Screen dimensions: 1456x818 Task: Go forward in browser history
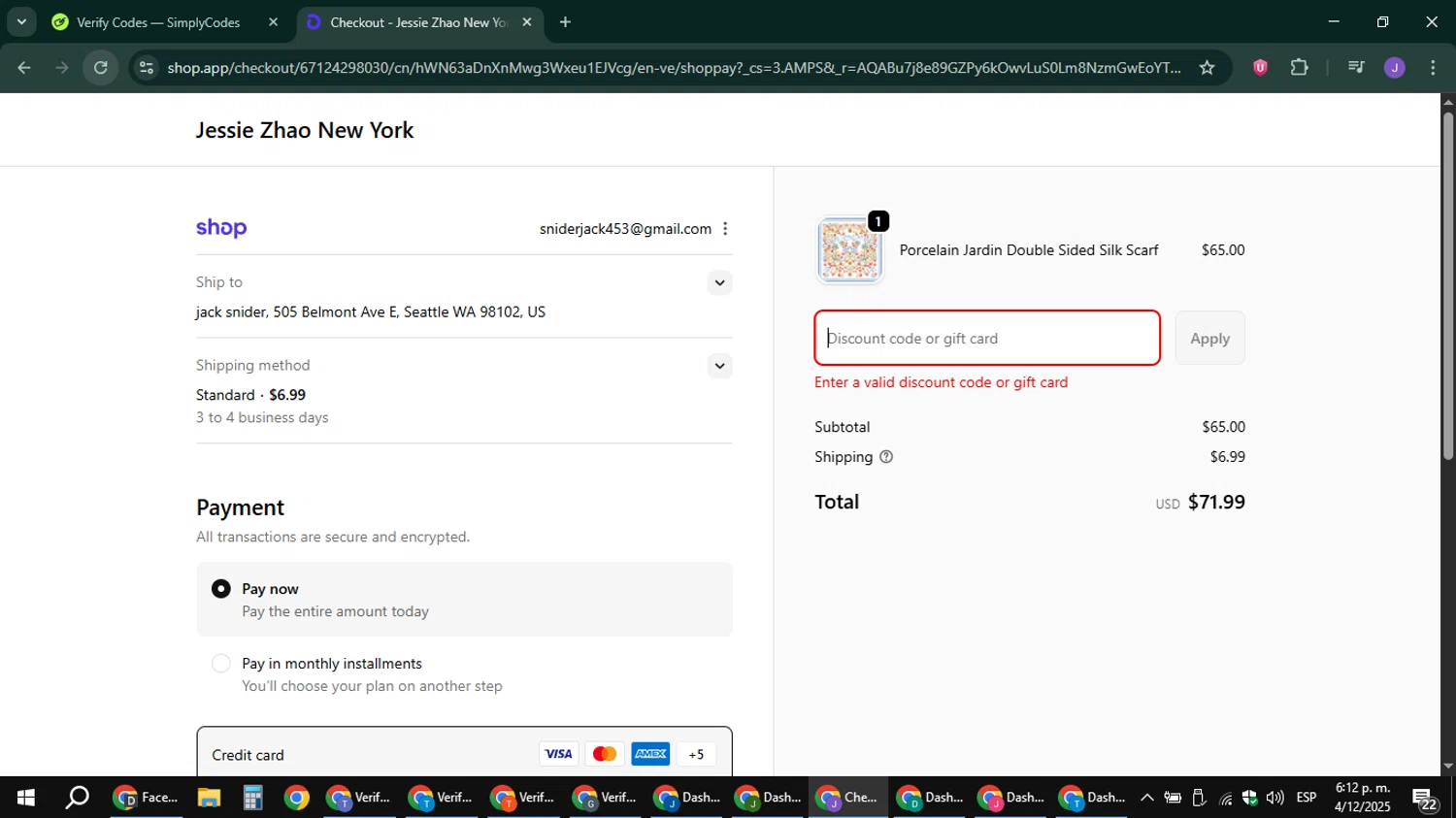point(62,67)
